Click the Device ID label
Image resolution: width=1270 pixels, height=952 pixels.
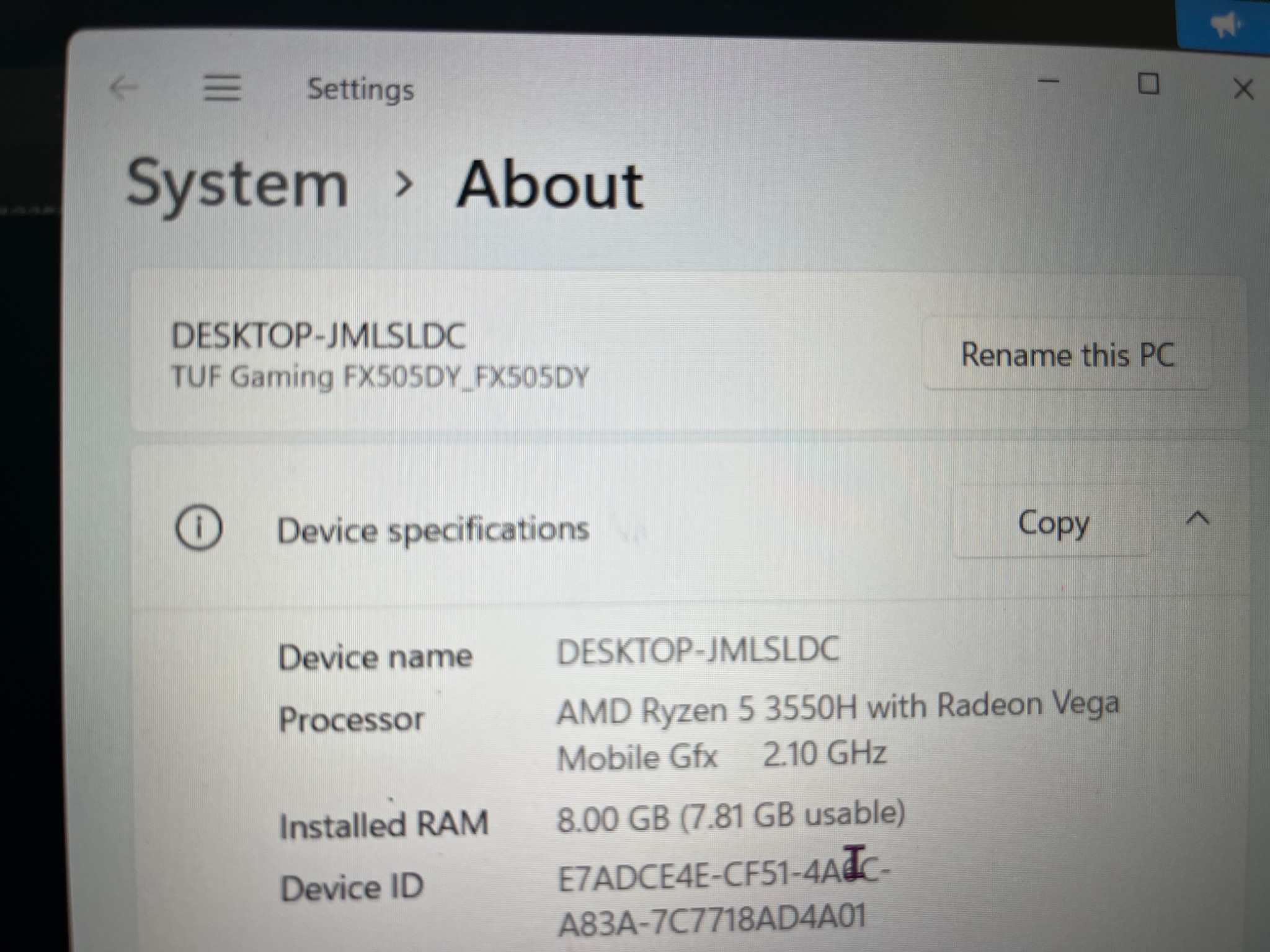pyautogui.click(x=352, y=887)
